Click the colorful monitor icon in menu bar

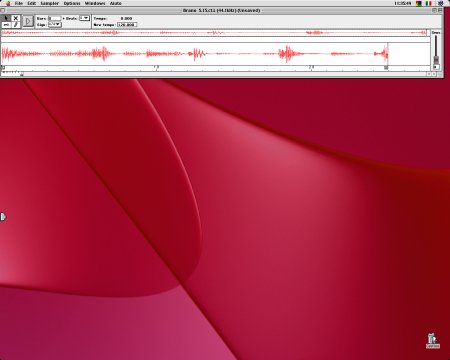(x=419, y=3)
